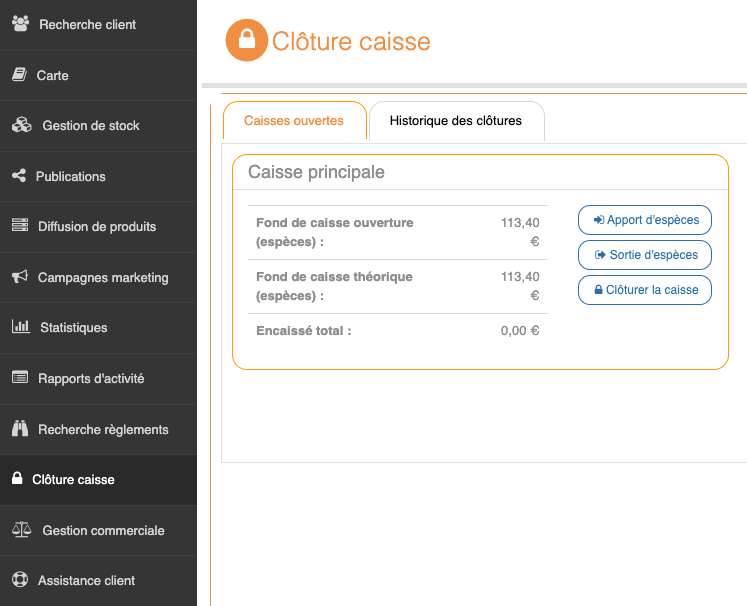Screen dimensions: 747x606
Task: Click the Assistance client lifebuoy icon
Action: click(19, 580)
